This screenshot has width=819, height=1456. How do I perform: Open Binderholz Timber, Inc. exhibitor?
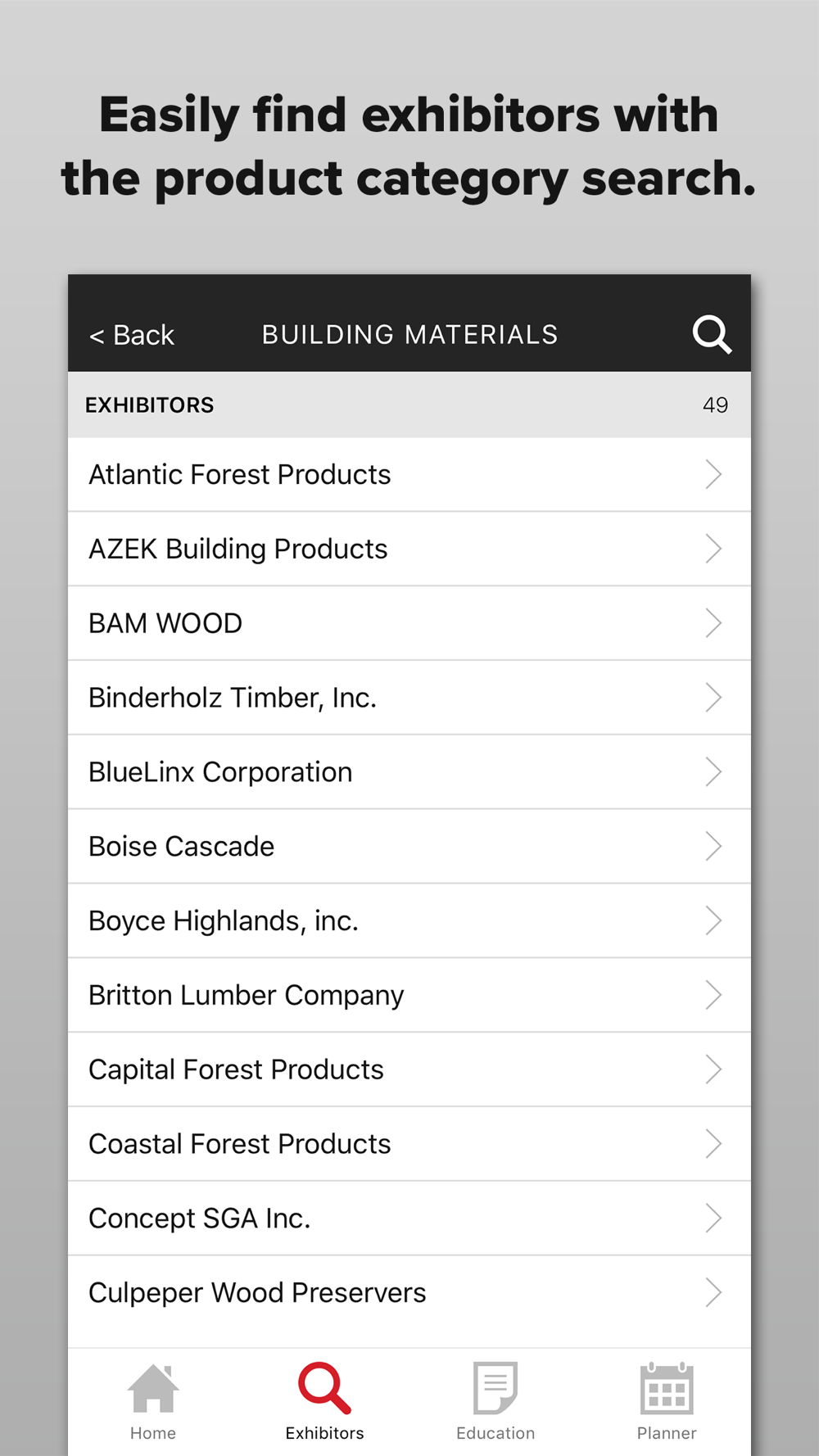pos(409,698)
